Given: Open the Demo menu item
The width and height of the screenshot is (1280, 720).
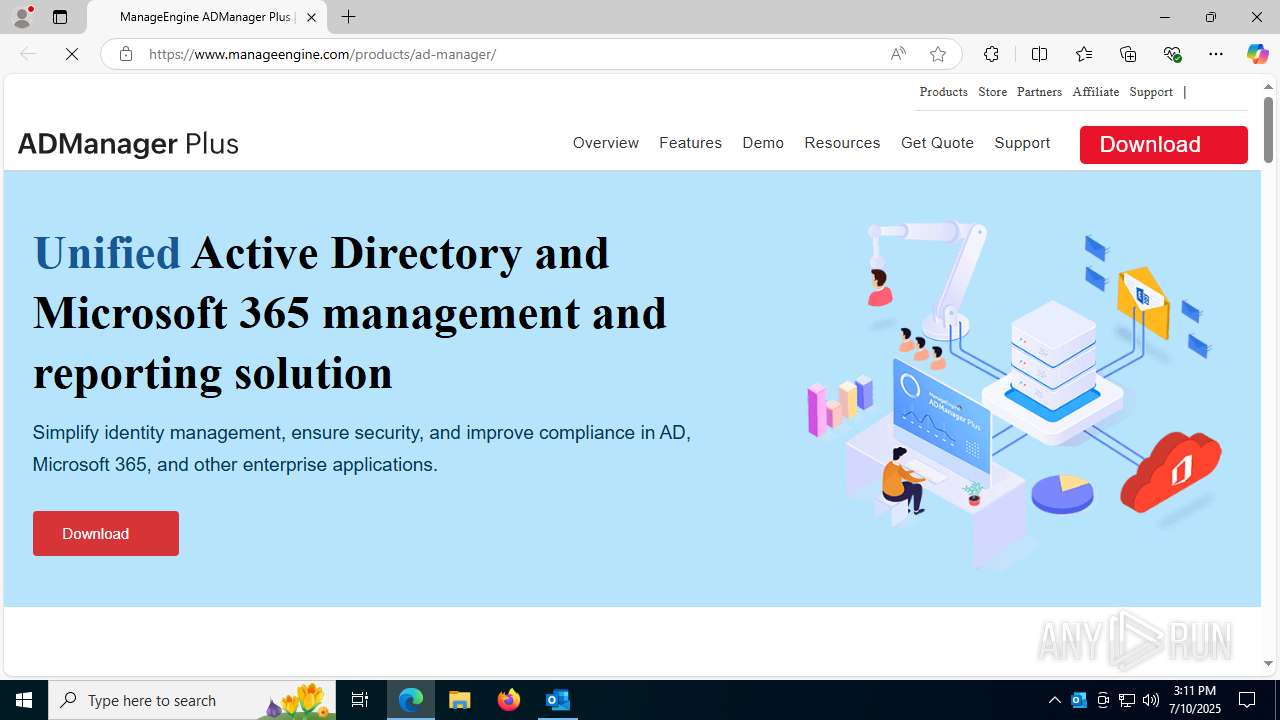Looking at the screenshot, I should tap(763, 143).
